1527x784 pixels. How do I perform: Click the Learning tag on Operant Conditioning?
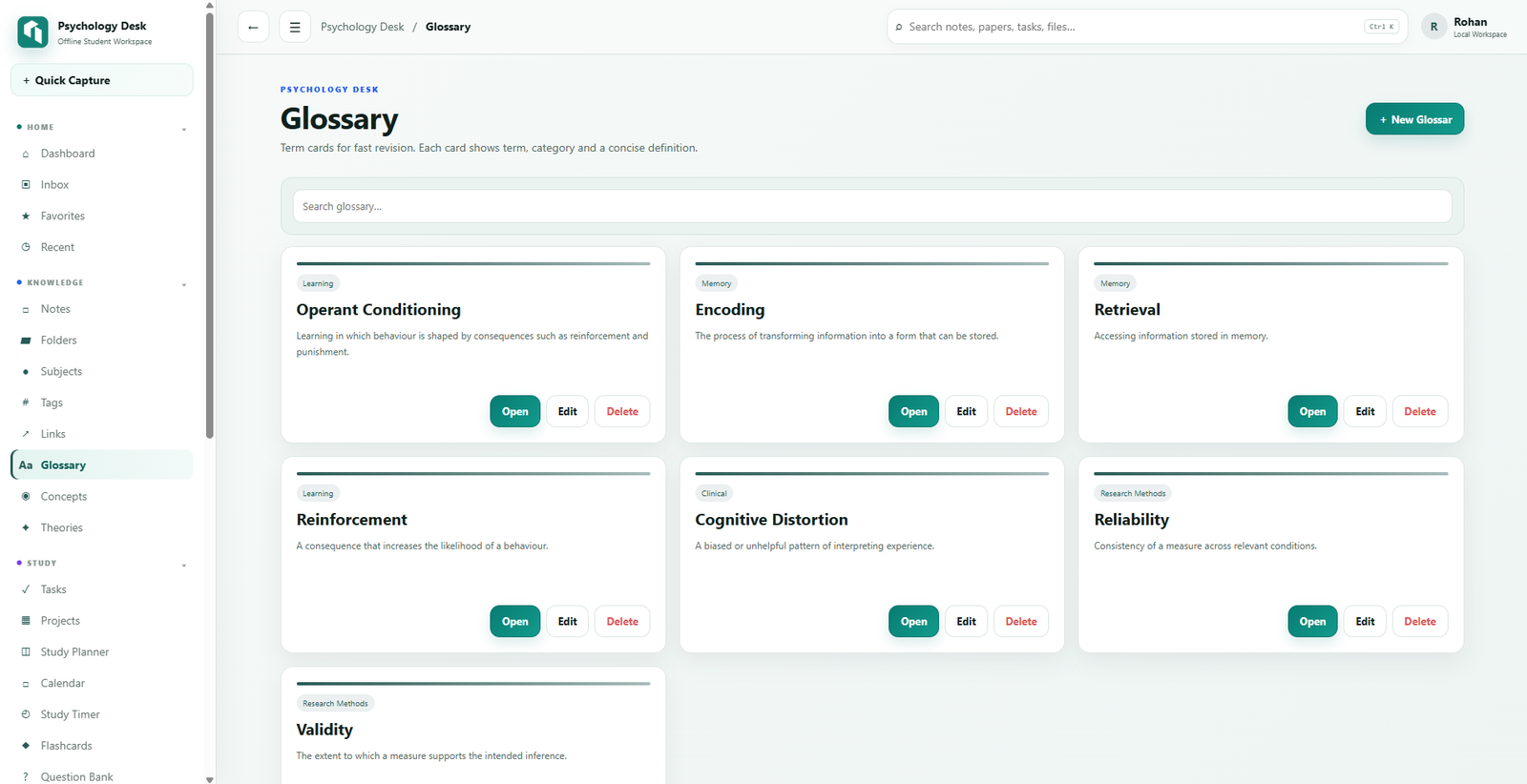pyautogui.click(x=318, y=283)
